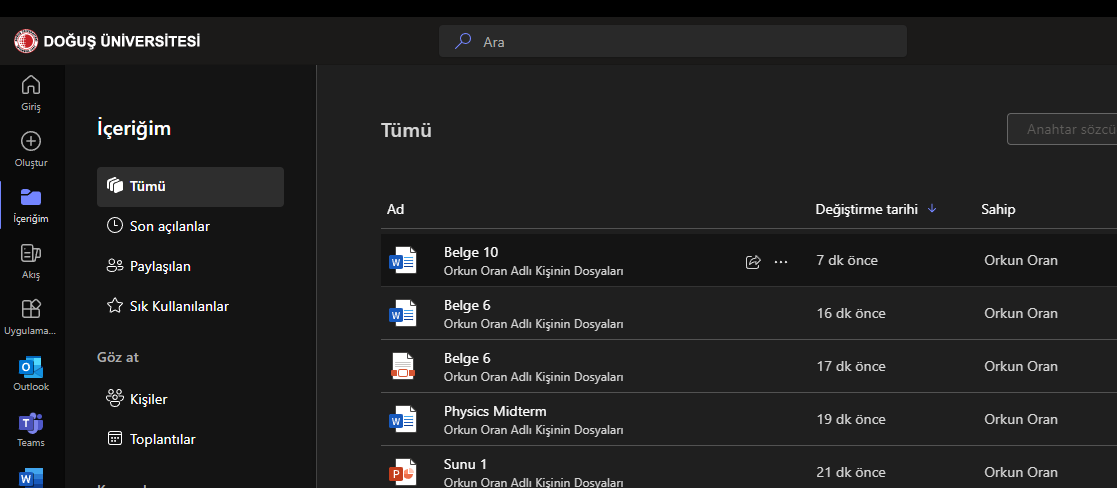The image size is (1117, 488).
Task: Click Word file icon of Belge 10
Action: 402,261
